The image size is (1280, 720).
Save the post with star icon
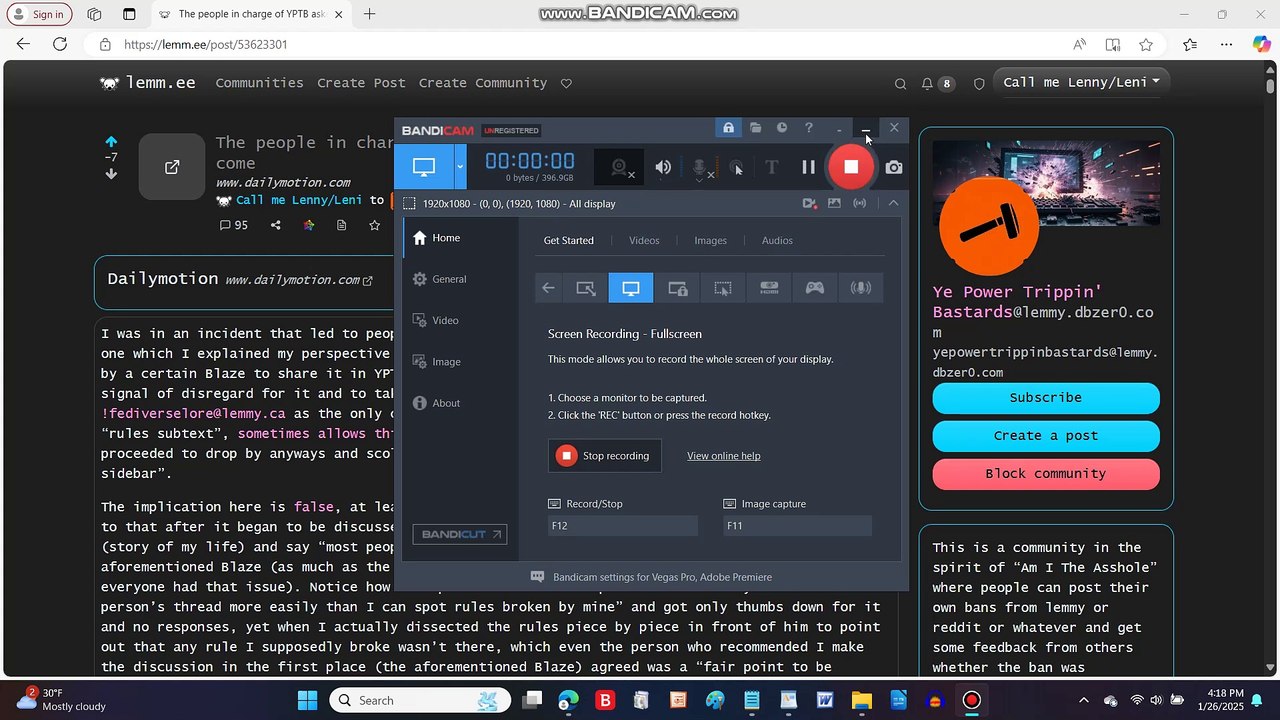tap(374, 226)
